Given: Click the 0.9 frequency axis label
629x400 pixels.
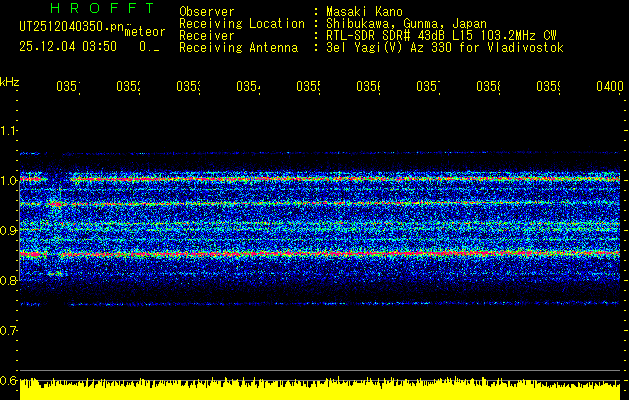Looking at the screenshot, I should click(x=8, y=230).
